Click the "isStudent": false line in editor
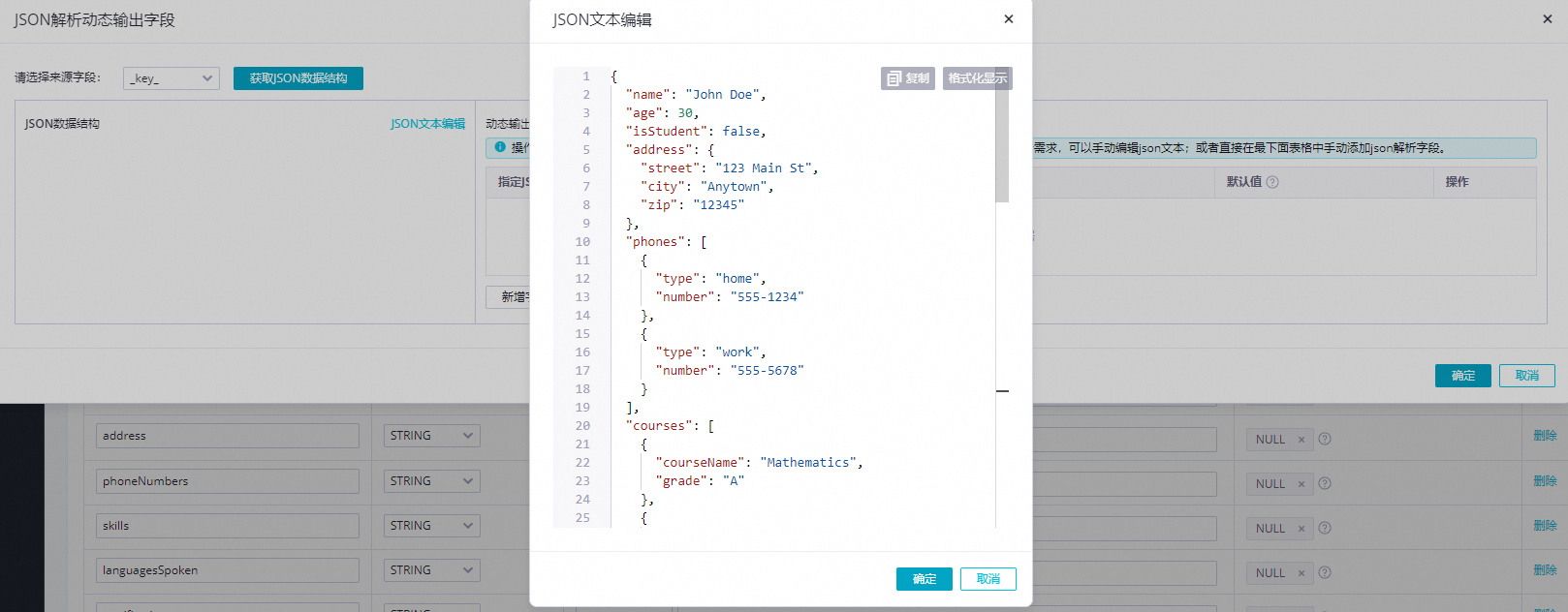 (696, 132)
